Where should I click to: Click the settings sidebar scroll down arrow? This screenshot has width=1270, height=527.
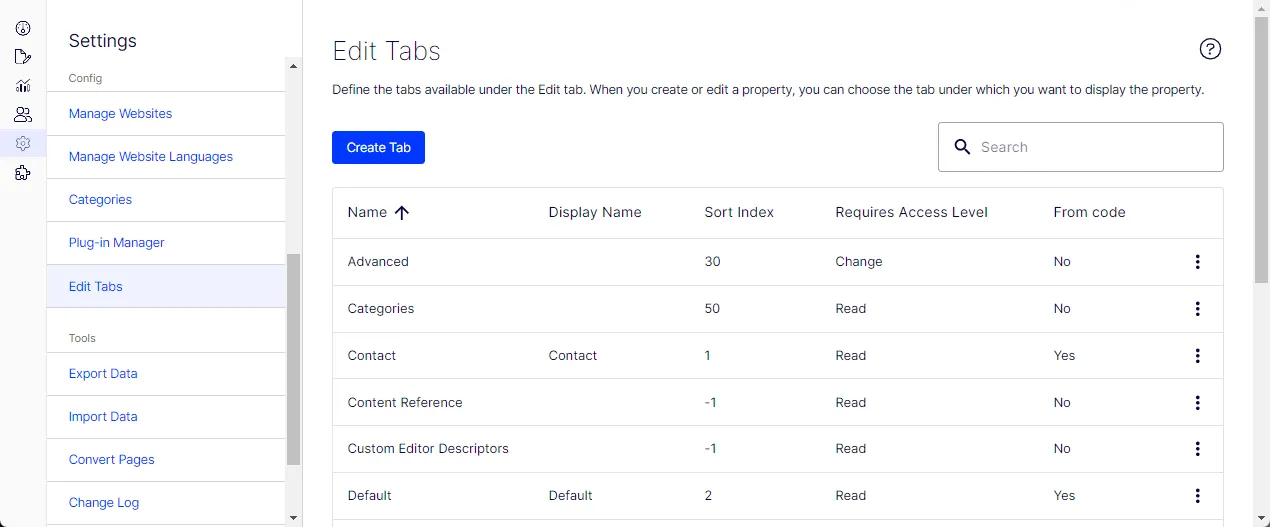(293, 518)
